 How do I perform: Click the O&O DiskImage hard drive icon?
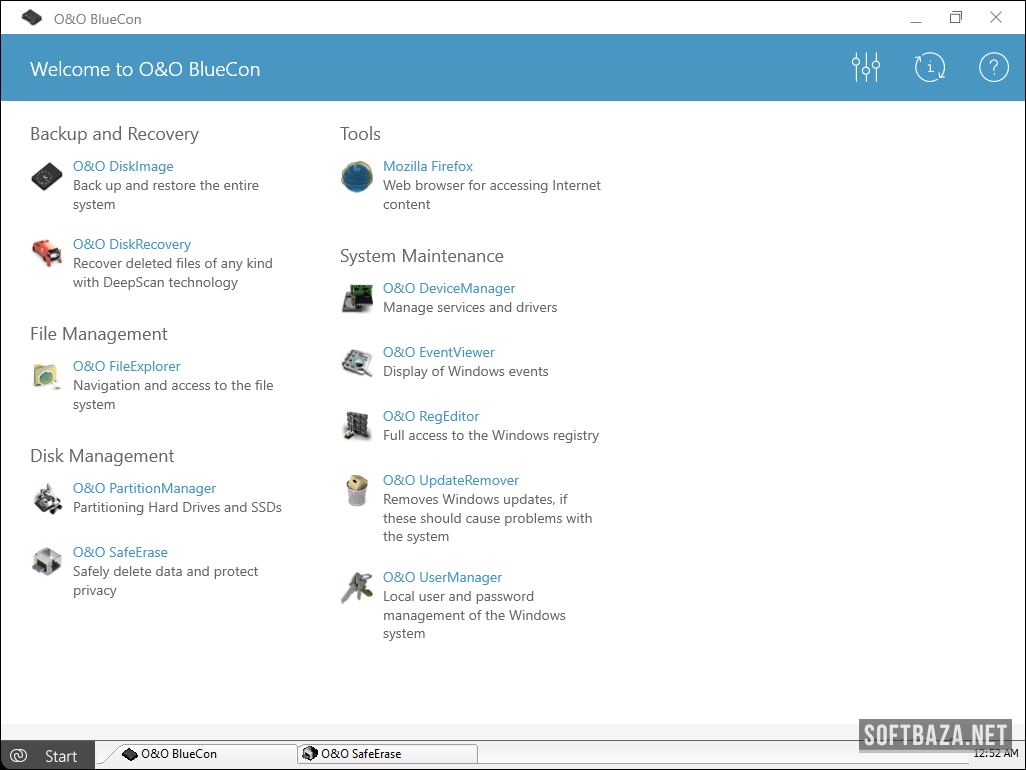pyautogui.click(x=46, y=177)
